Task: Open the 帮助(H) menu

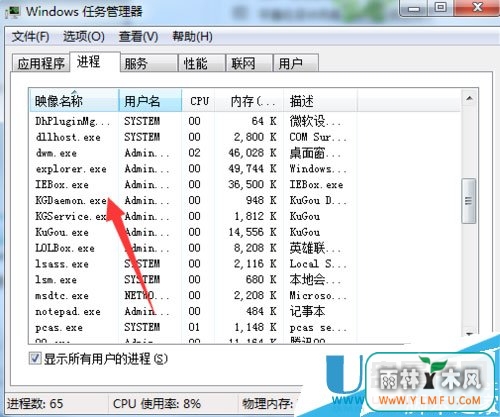Action: (192, 36)
